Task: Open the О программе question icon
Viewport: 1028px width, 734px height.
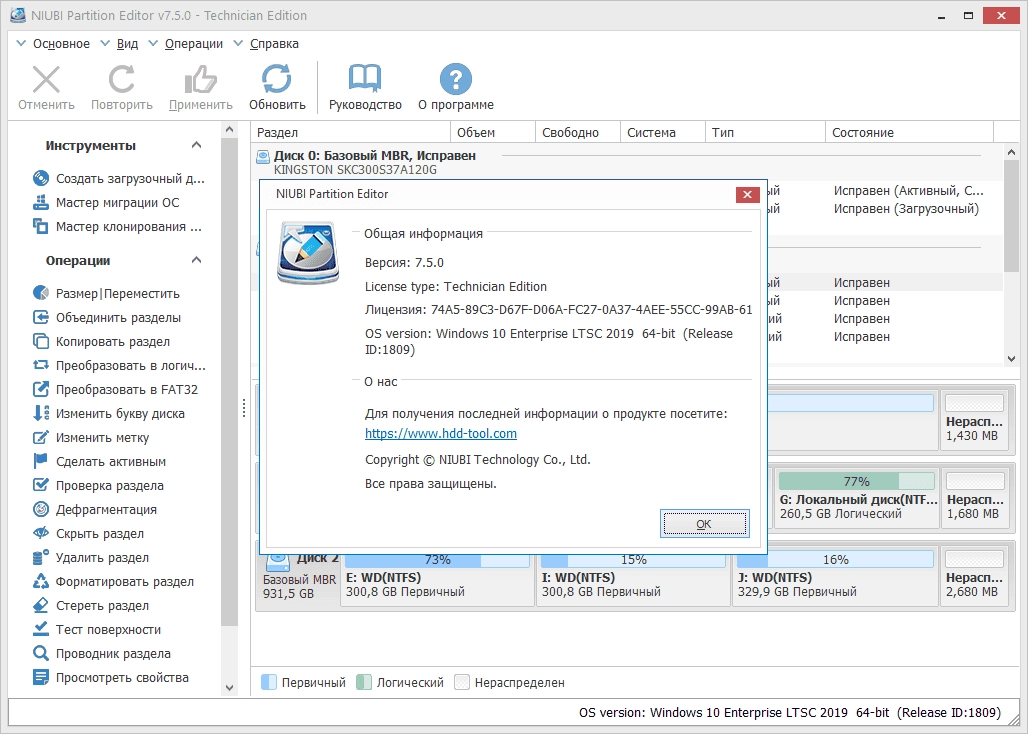Action: click(456, 79)
